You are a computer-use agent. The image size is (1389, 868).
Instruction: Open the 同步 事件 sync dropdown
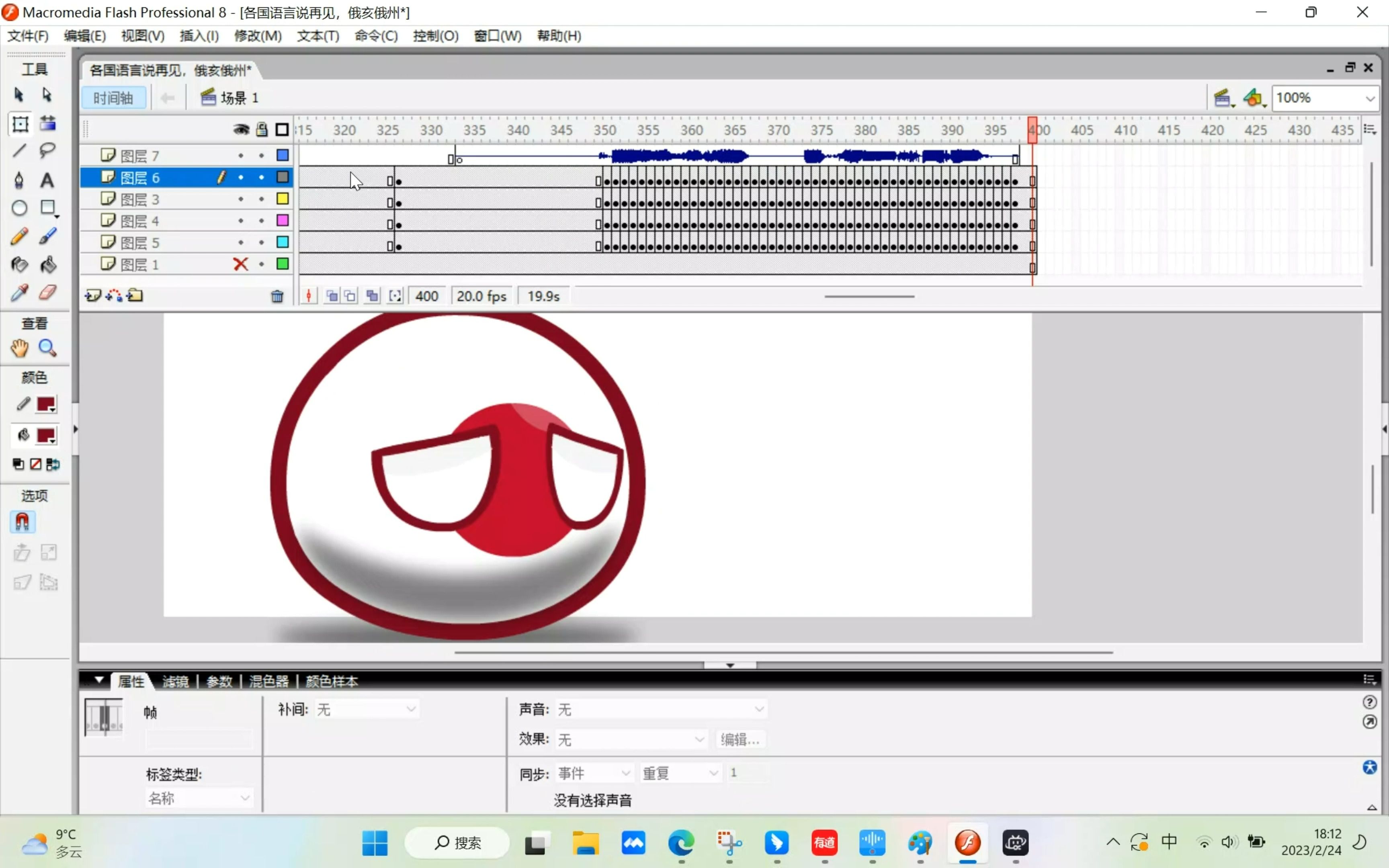tap(594, 773)
